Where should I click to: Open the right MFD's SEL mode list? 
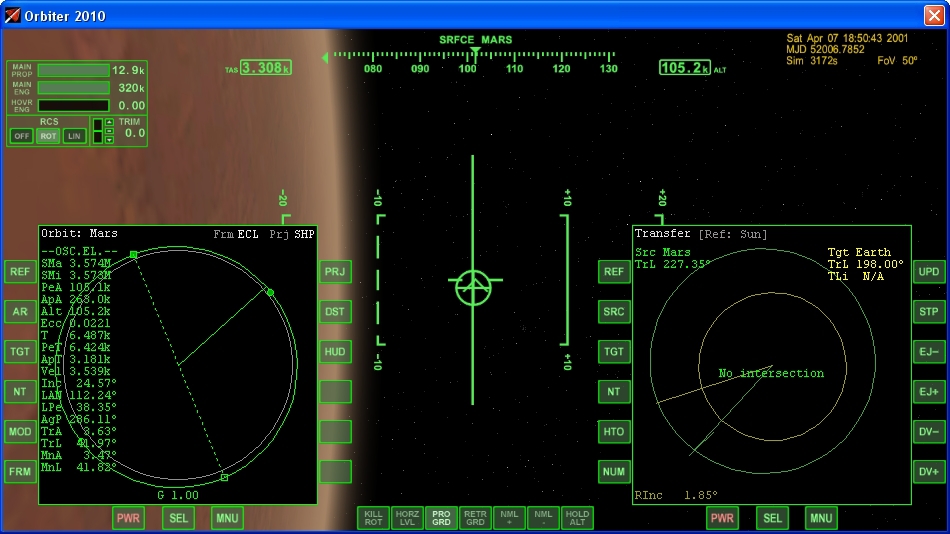pyautogui.click(x=772, y=518)
